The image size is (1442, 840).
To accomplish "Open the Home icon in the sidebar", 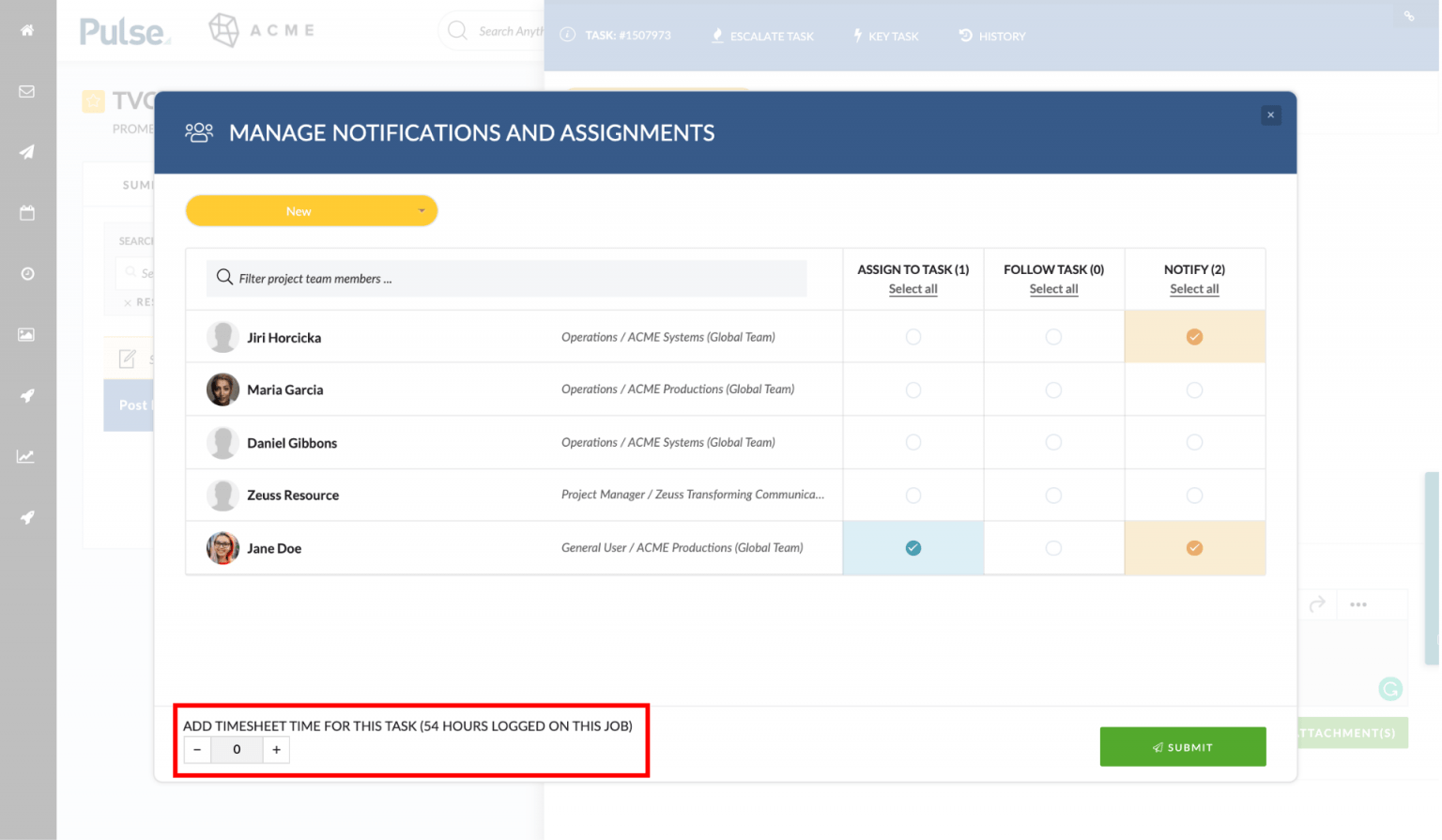I will click(x=27, y=30).
